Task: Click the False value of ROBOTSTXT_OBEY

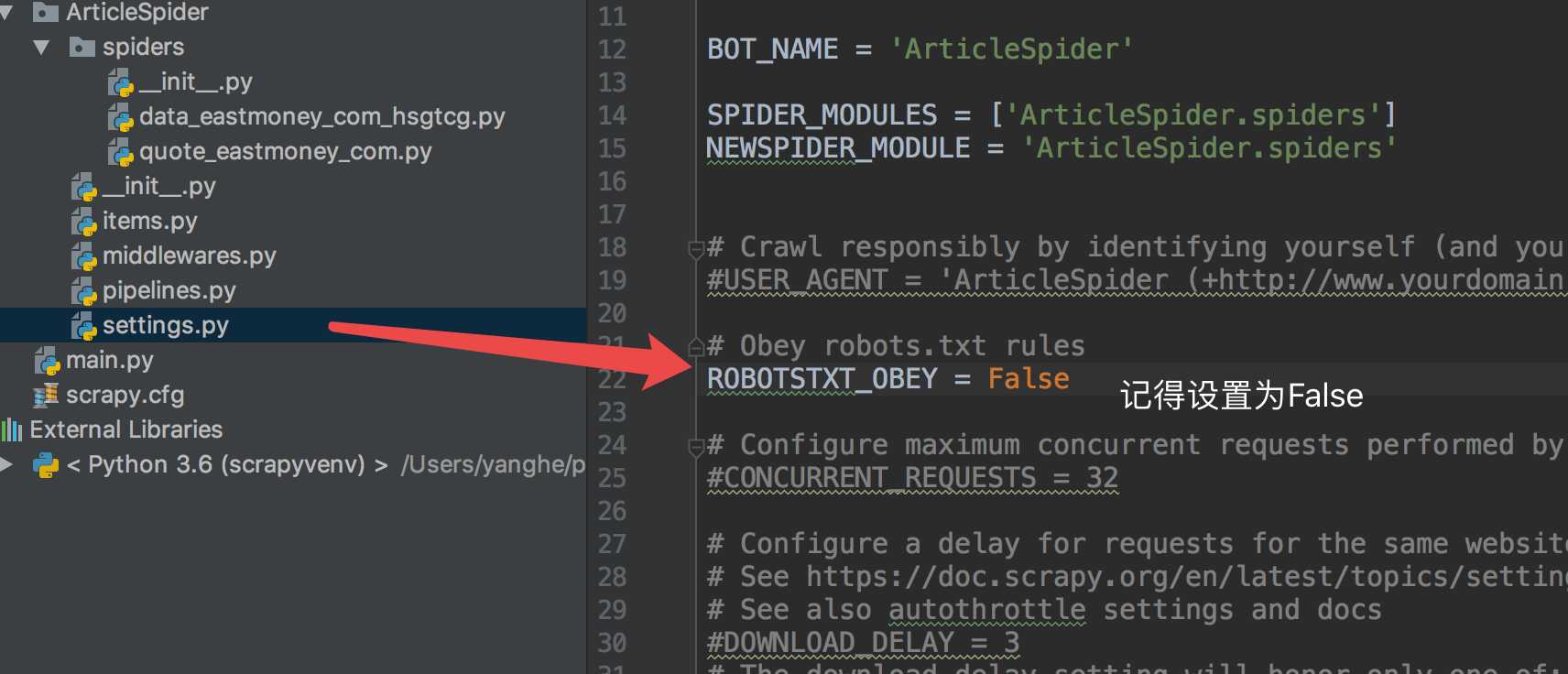Action: point(1029,379)
